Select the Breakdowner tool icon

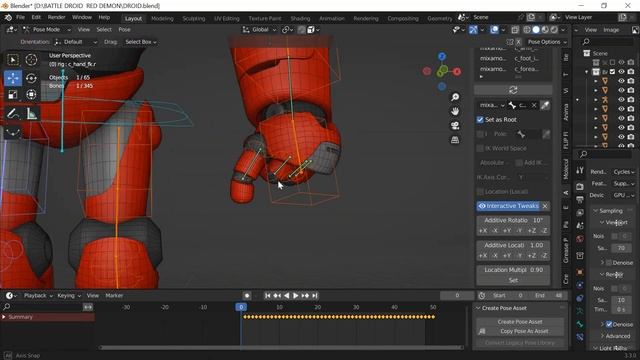pos(13,131)
